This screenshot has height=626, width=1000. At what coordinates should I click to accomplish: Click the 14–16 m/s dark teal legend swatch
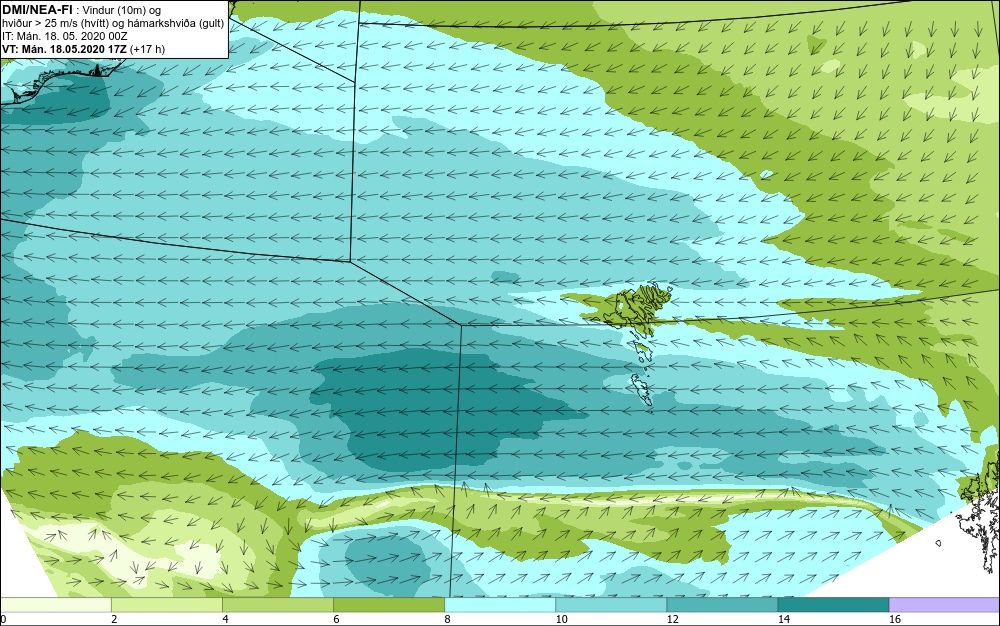tap(833, 604)
